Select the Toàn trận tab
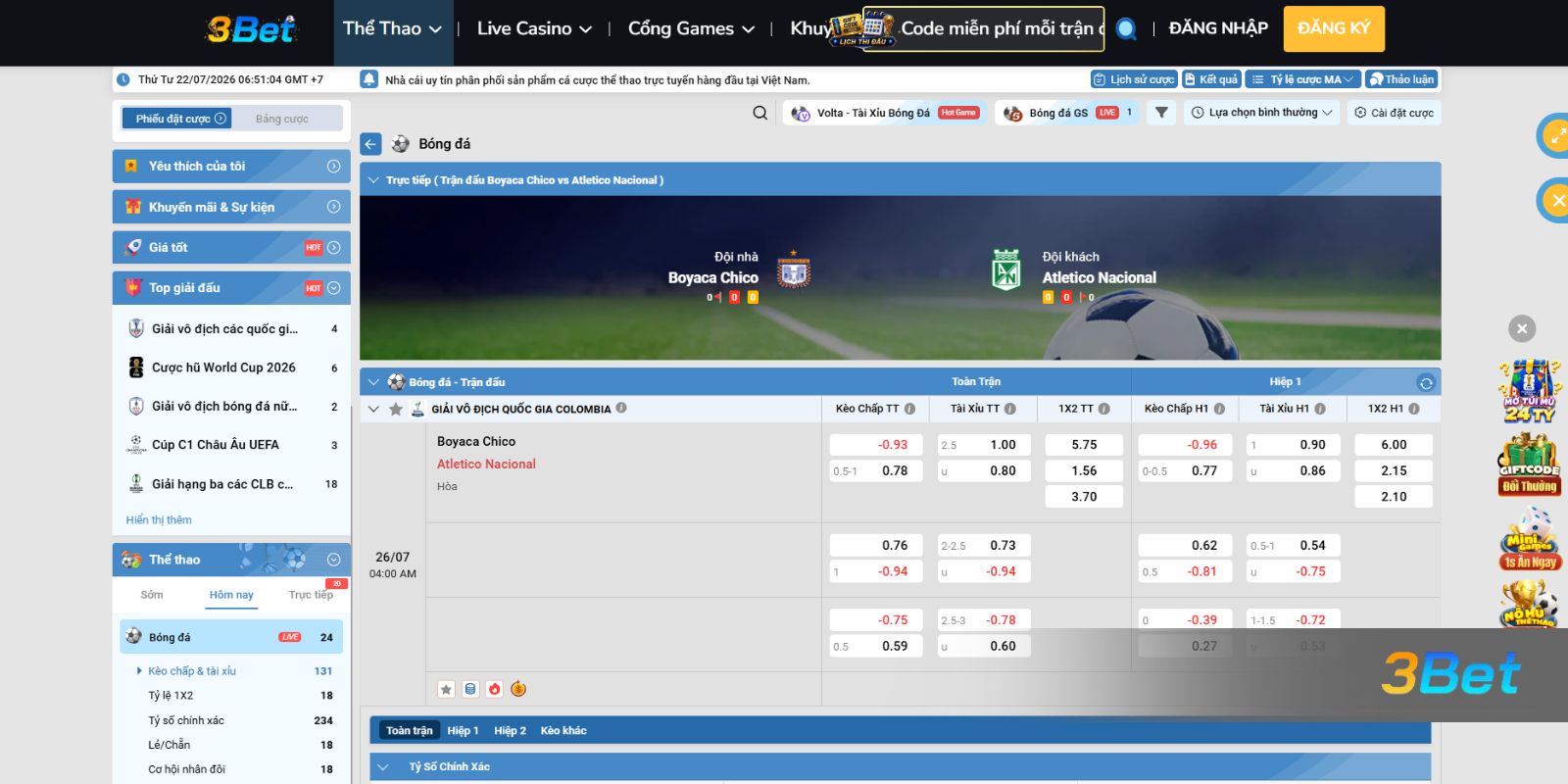1568x784 pixels. point(409,730)
